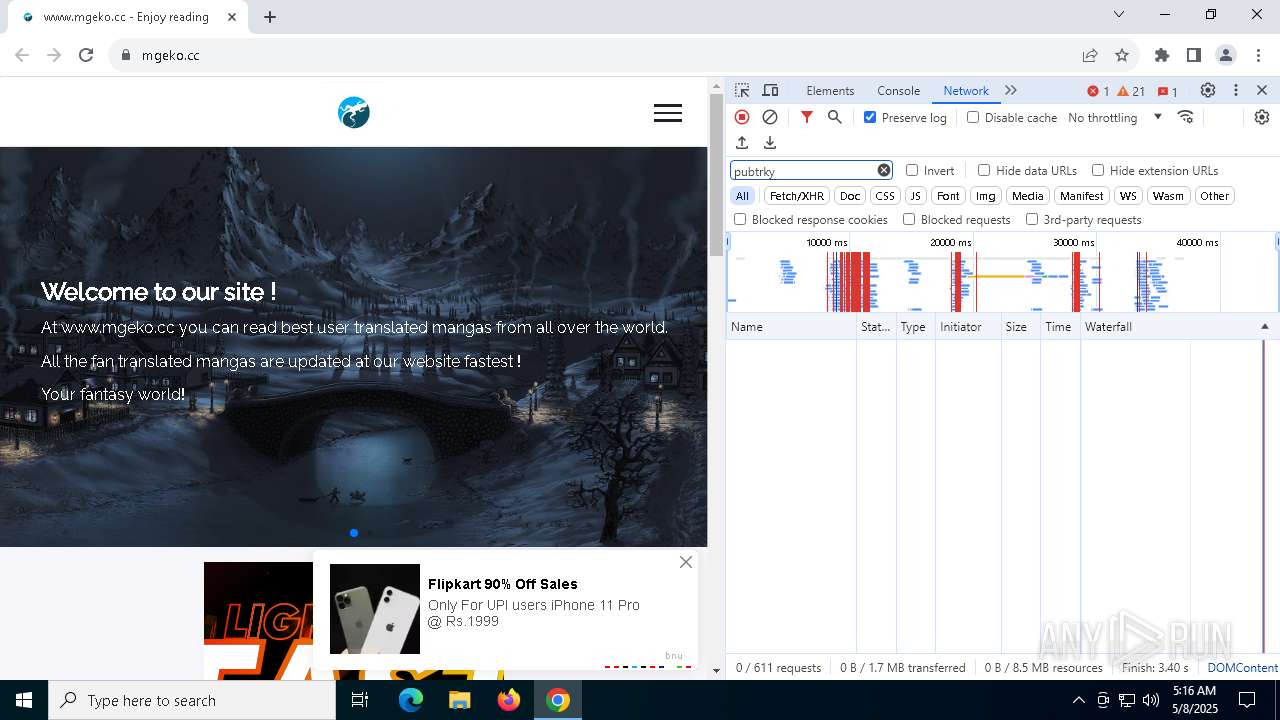Open the network search magnifier
The width and height of the screenshot is (1280, 720).
(x=835, y=117)
